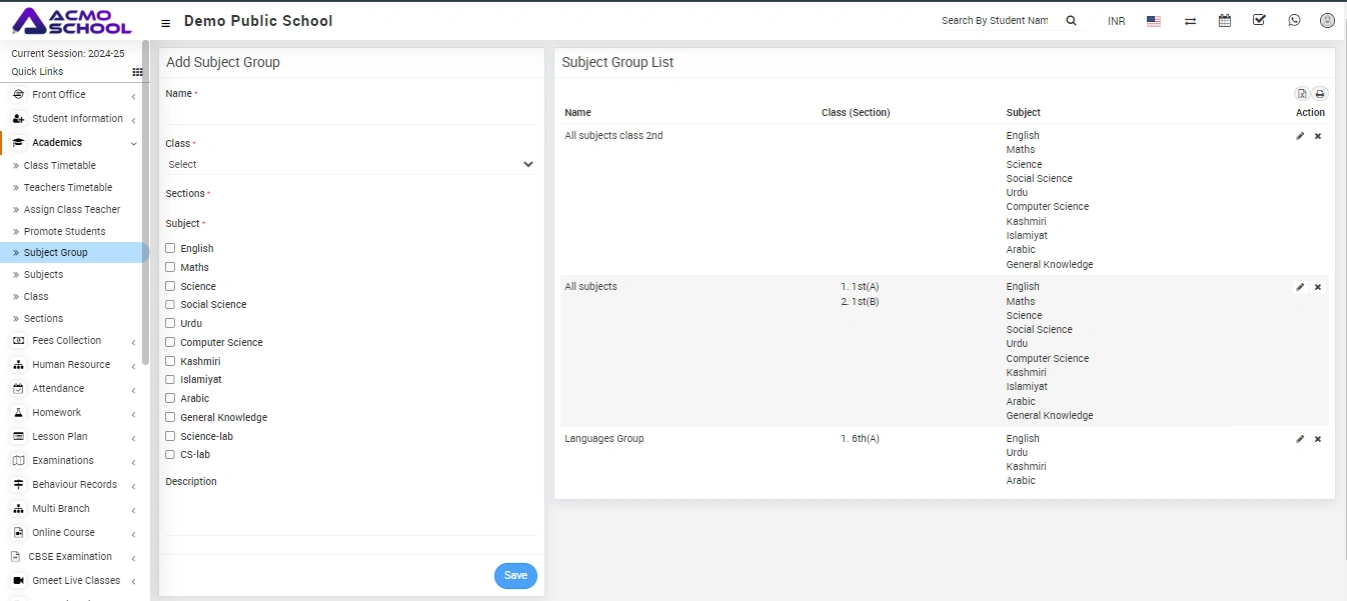Click the Name input field
1347x601 pixels.
pyautogui.click(x=350, y=113)
